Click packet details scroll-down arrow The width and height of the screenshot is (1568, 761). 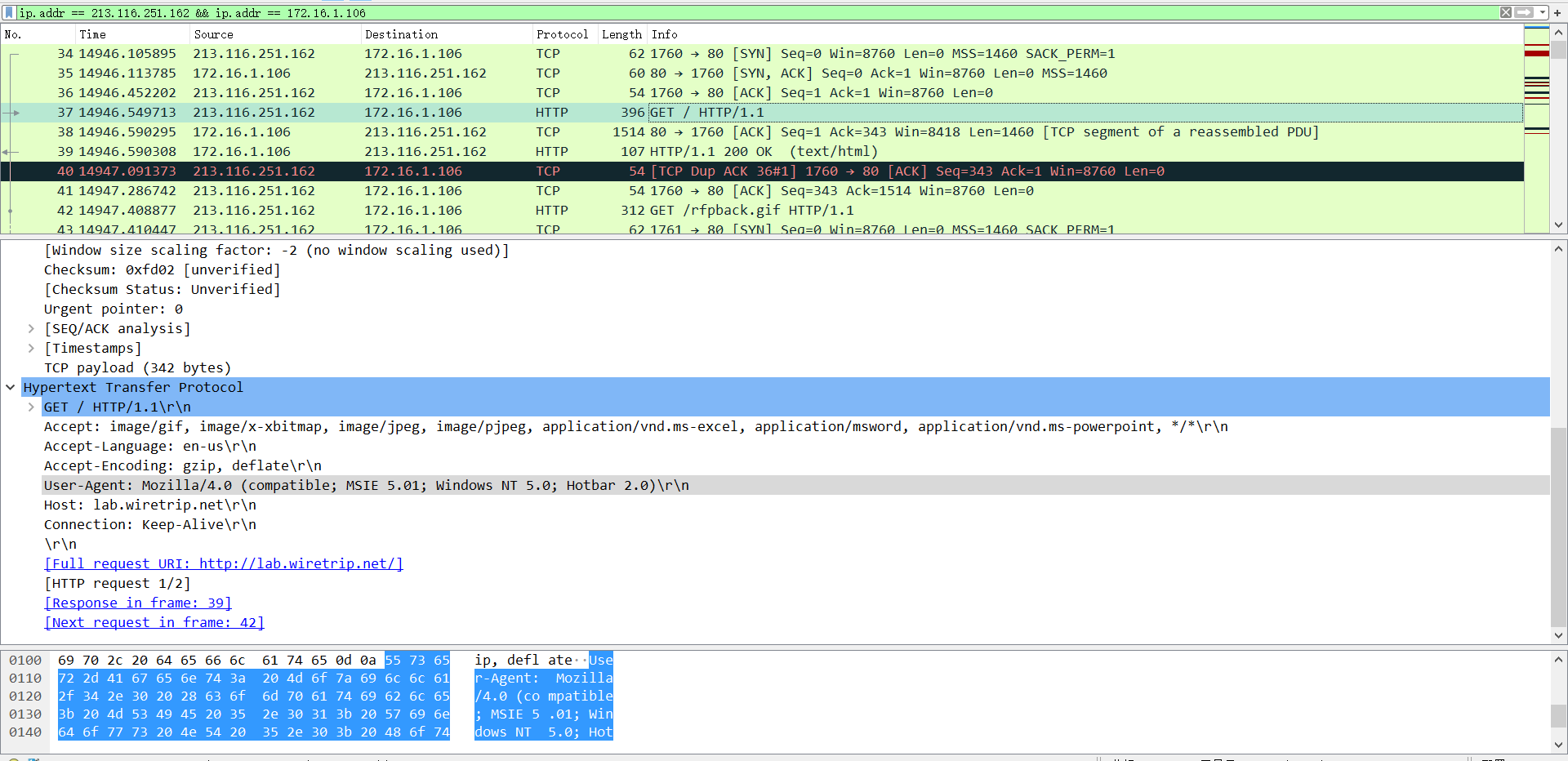(1558, 635)
